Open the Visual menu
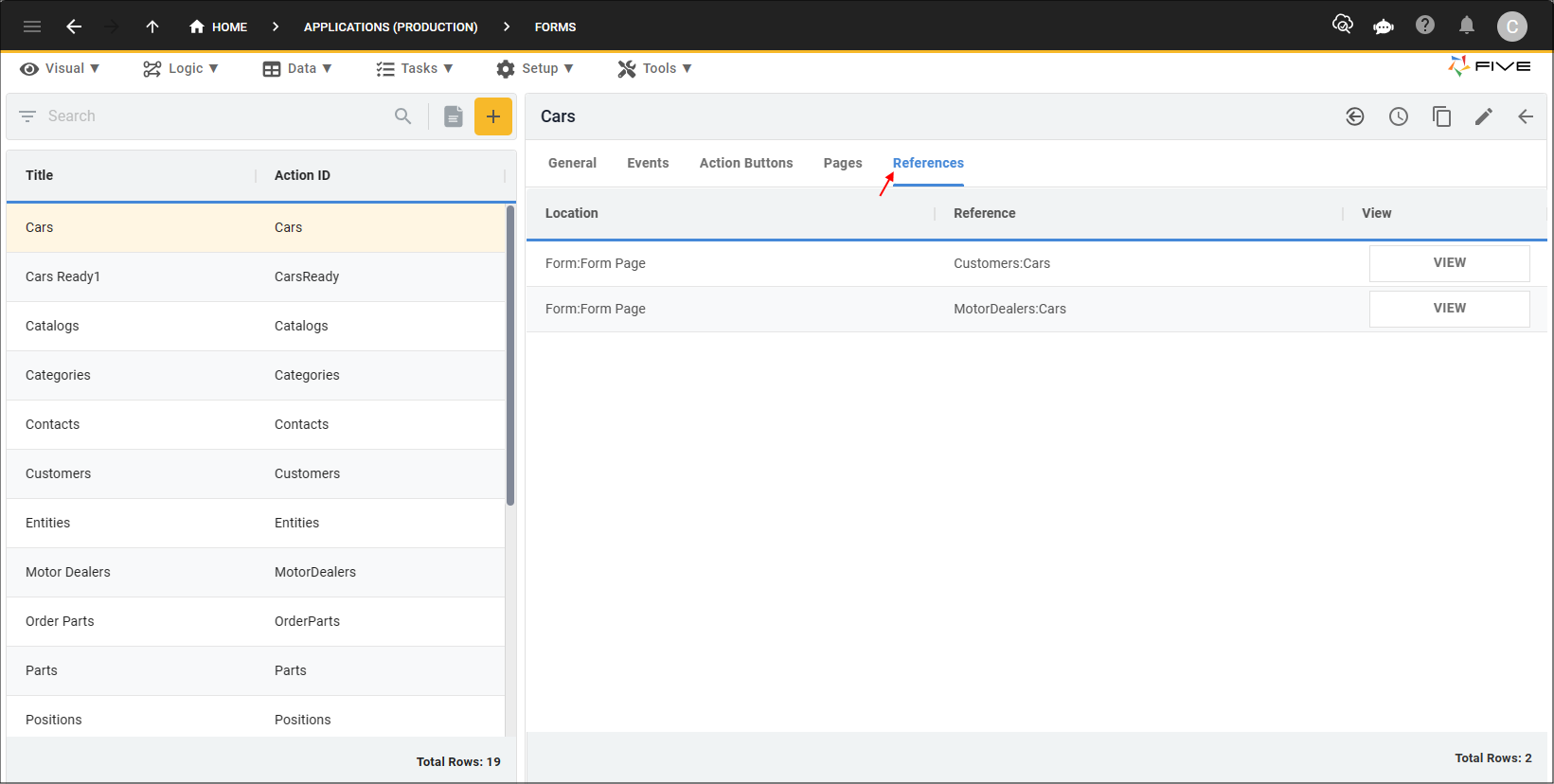The width and height of the screenshot is (1554, 784). pos(60,68)
